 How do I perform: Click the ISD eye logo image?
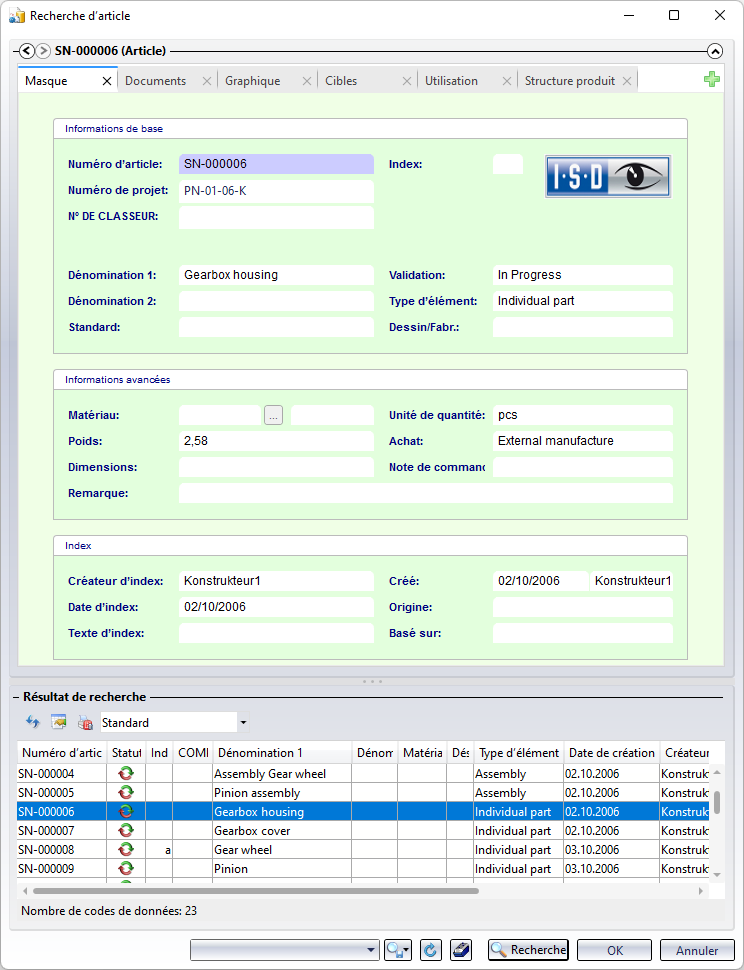coord(608,176)
